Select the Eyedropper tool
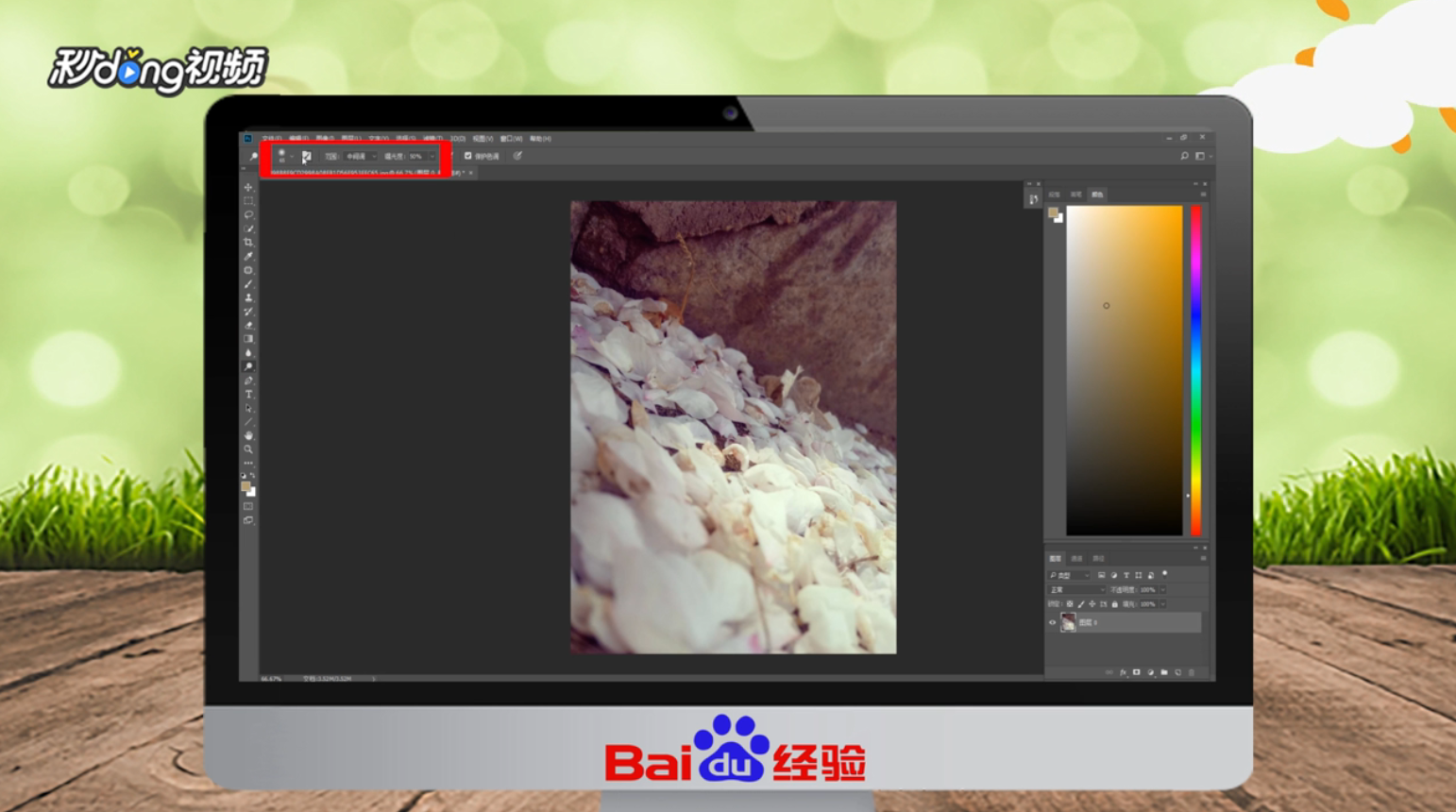This screenshot has width=1456, height=812. [248, 256]
